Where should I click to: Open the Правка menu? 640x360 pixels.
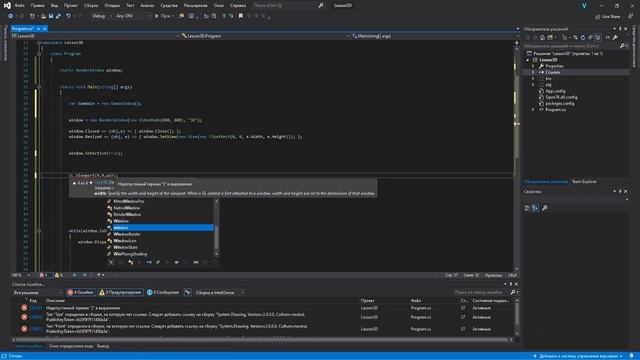click(37, 6)
